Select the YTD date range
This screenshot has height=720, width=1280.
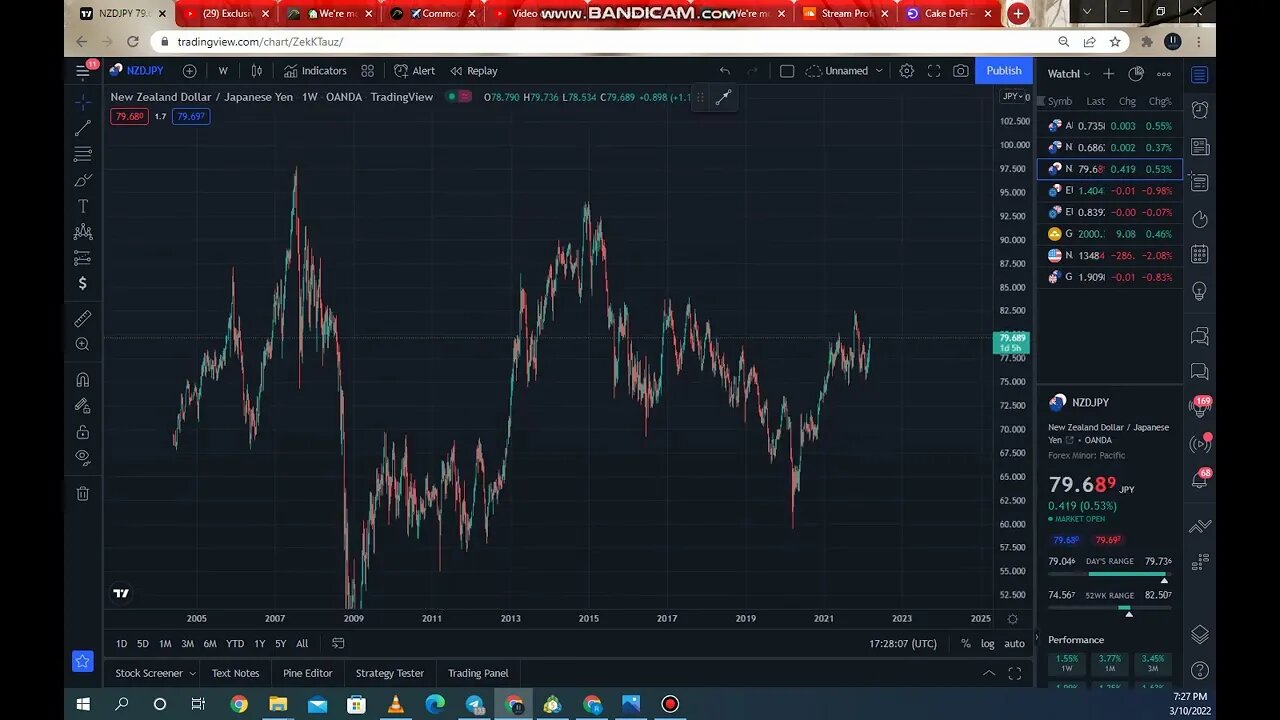tap(235, 644)
